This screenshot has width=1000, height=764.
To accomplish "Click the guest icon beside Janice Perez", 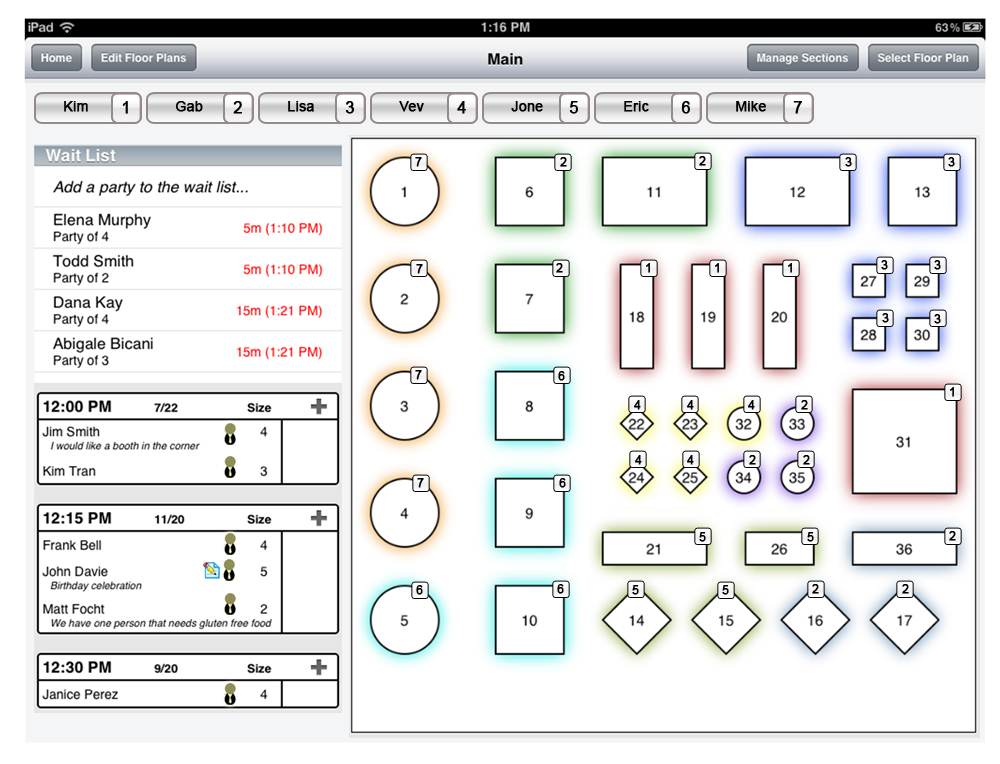I will pyautogui.click(x=230, y=694).
